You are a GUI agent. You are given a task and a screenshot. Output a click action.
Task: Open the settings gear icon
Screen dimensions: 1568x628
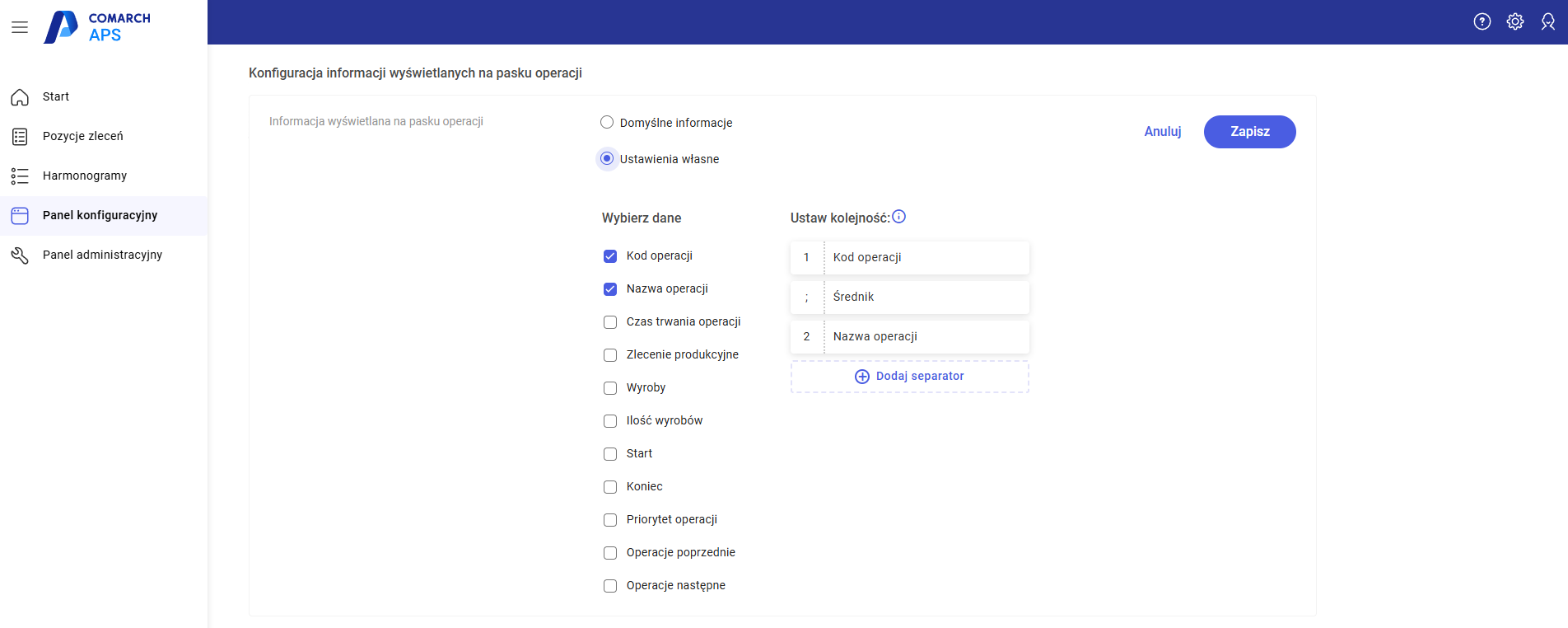[1514, 22]
